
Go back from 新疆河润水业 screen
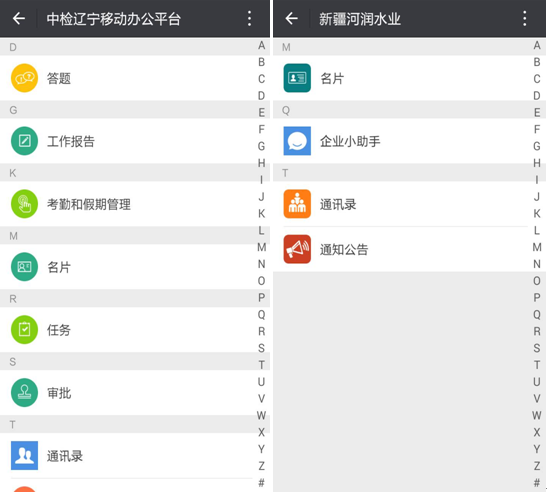pos(291,18)
